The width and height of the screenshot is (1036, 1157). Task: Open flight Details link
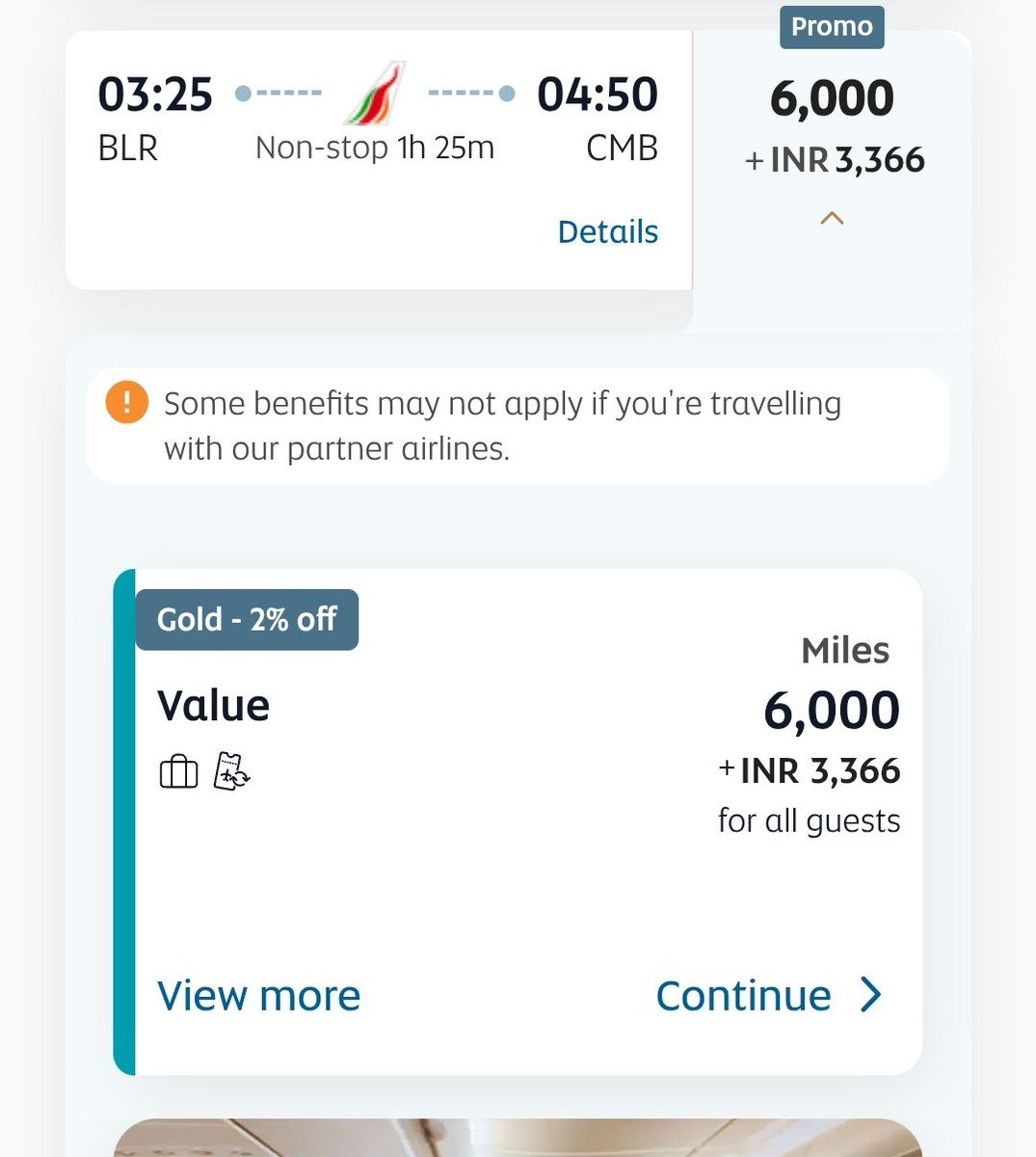608,231
